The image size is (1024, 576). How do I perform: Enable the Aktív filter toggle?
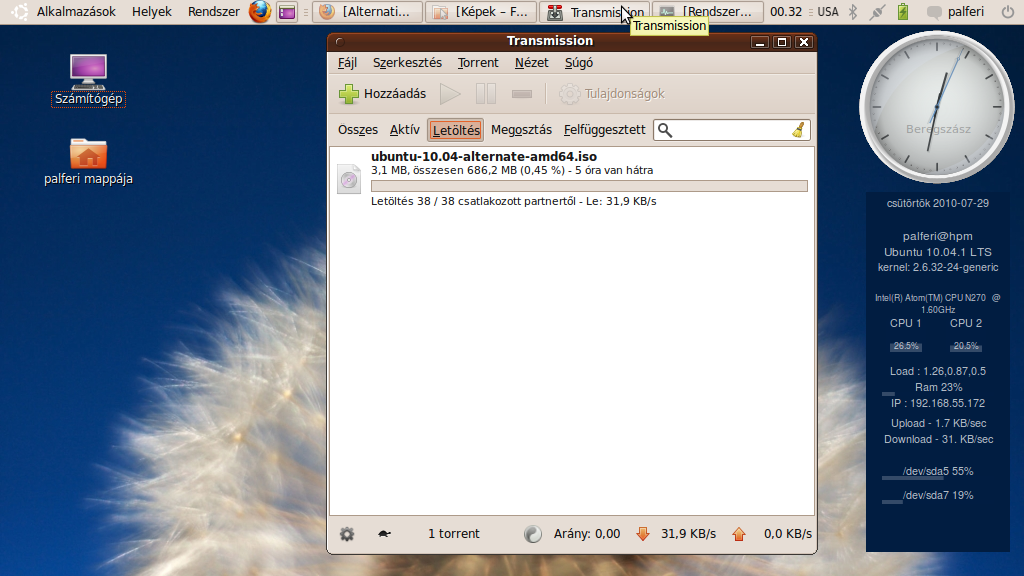point(405,130)
